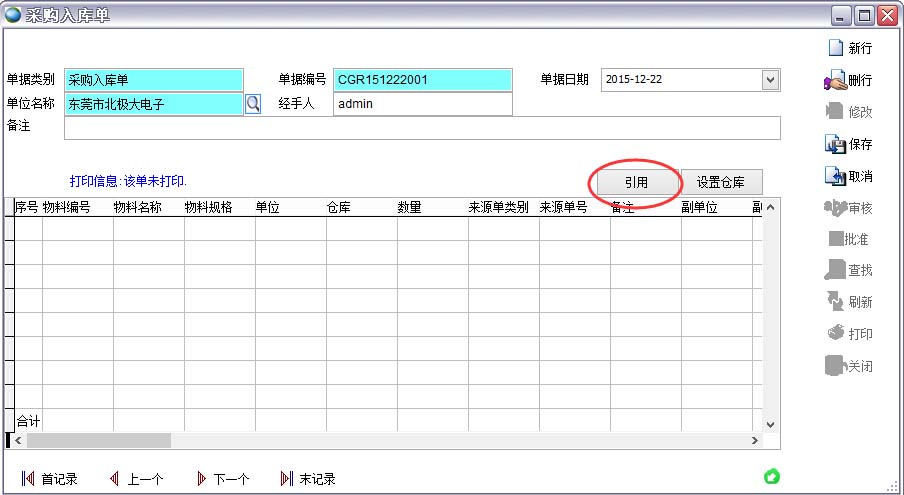
Task: Click the magnifier lookup icon beside 单位名称
Action: pyautogui.click(x=253, y=103)
